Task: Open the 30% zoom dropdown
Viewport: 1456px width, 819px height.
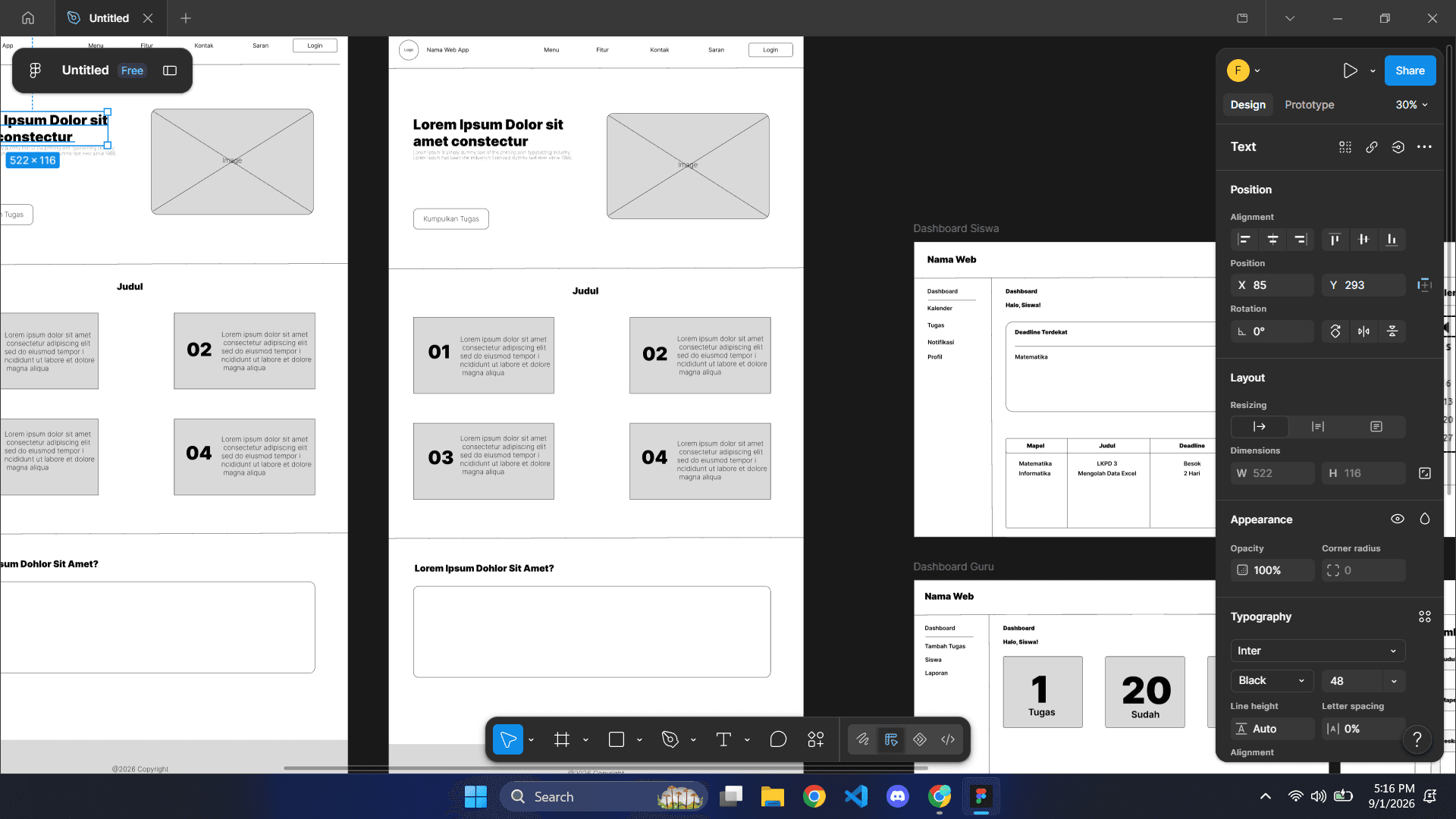Action: (x=1412, y=105)
